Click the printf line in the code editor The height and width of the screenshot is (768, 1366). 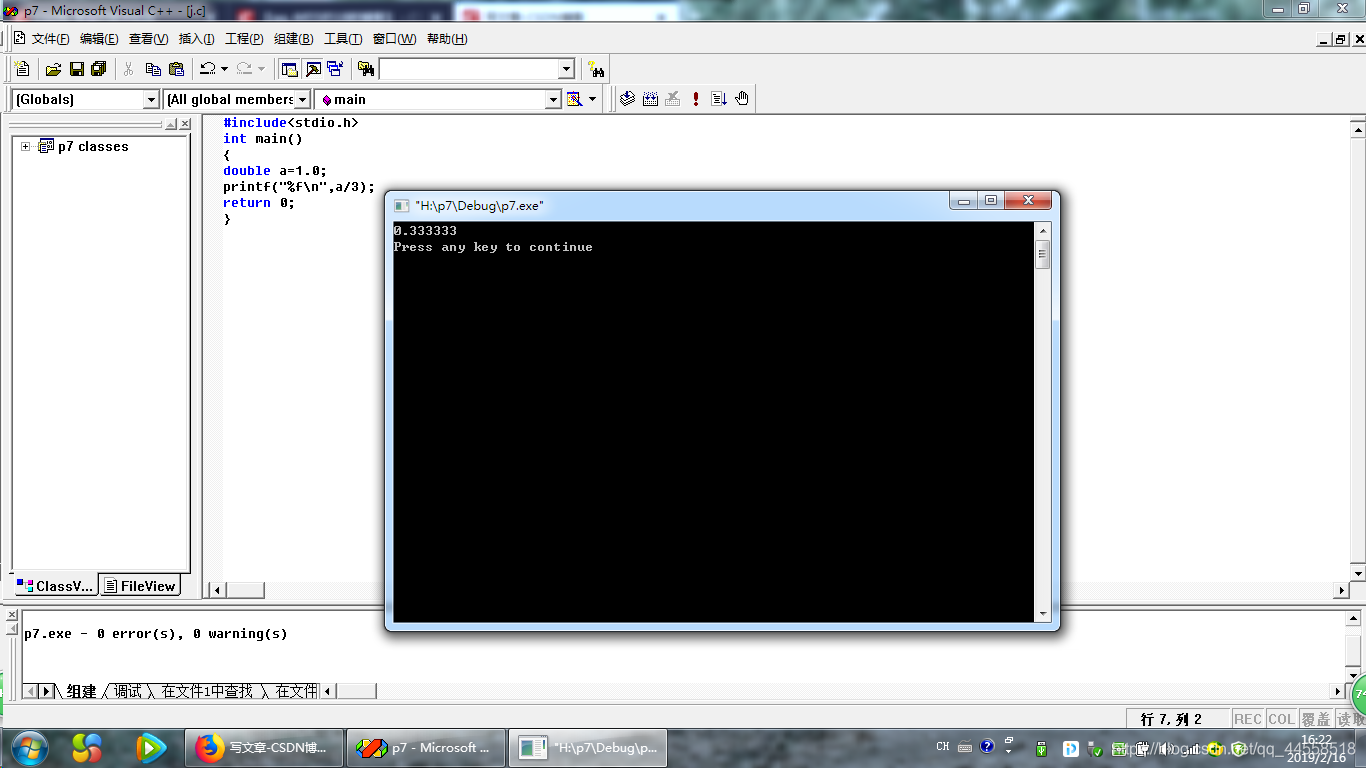(x=299, y=186)
